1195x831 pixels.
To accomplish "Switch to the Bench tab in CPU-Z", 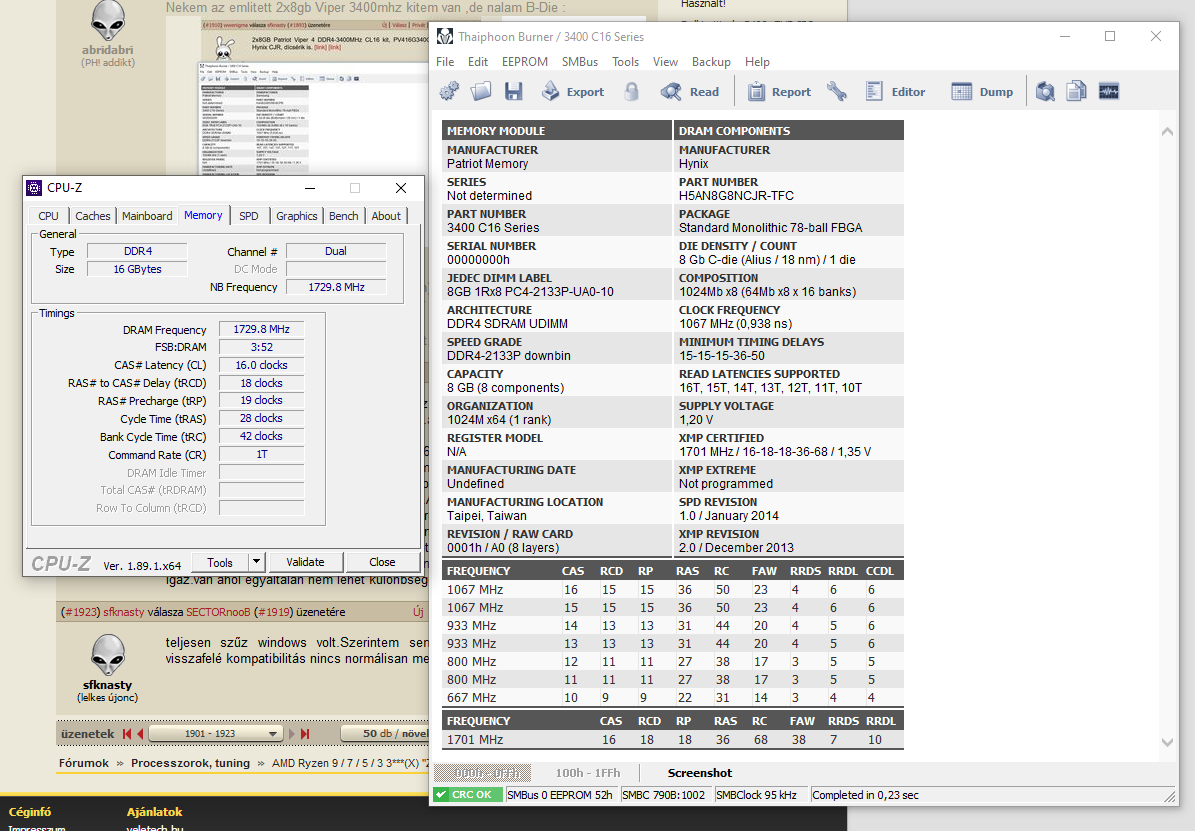I will point(344,216).
